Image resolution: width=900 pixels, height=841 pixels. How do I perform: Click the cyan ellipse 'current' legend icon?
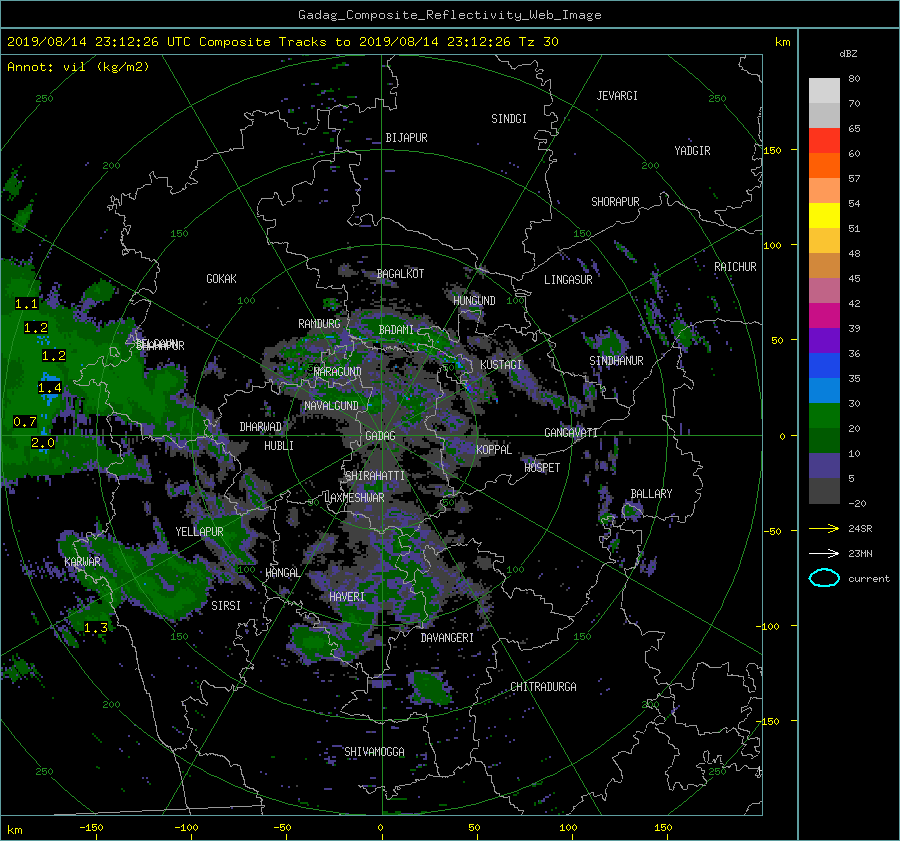824,578
